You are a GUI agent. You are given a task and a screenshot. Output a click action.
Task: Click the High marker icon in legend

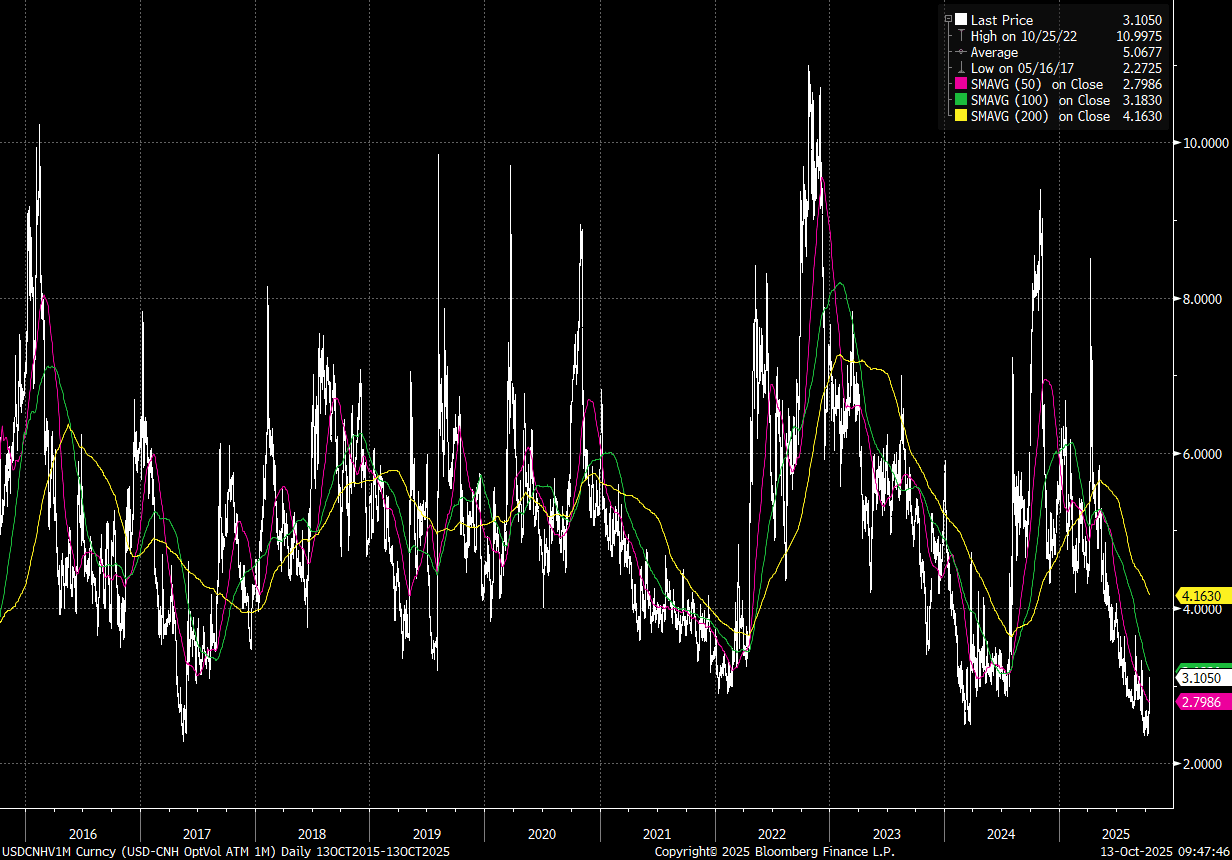pyautogui.click(x=961, y=36)
